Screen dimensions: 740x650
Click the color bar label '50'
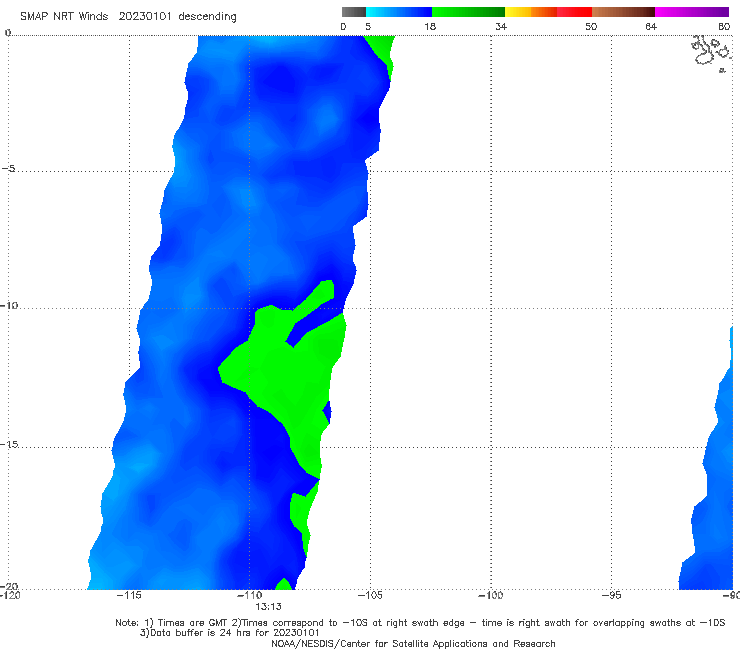[591, 27]
